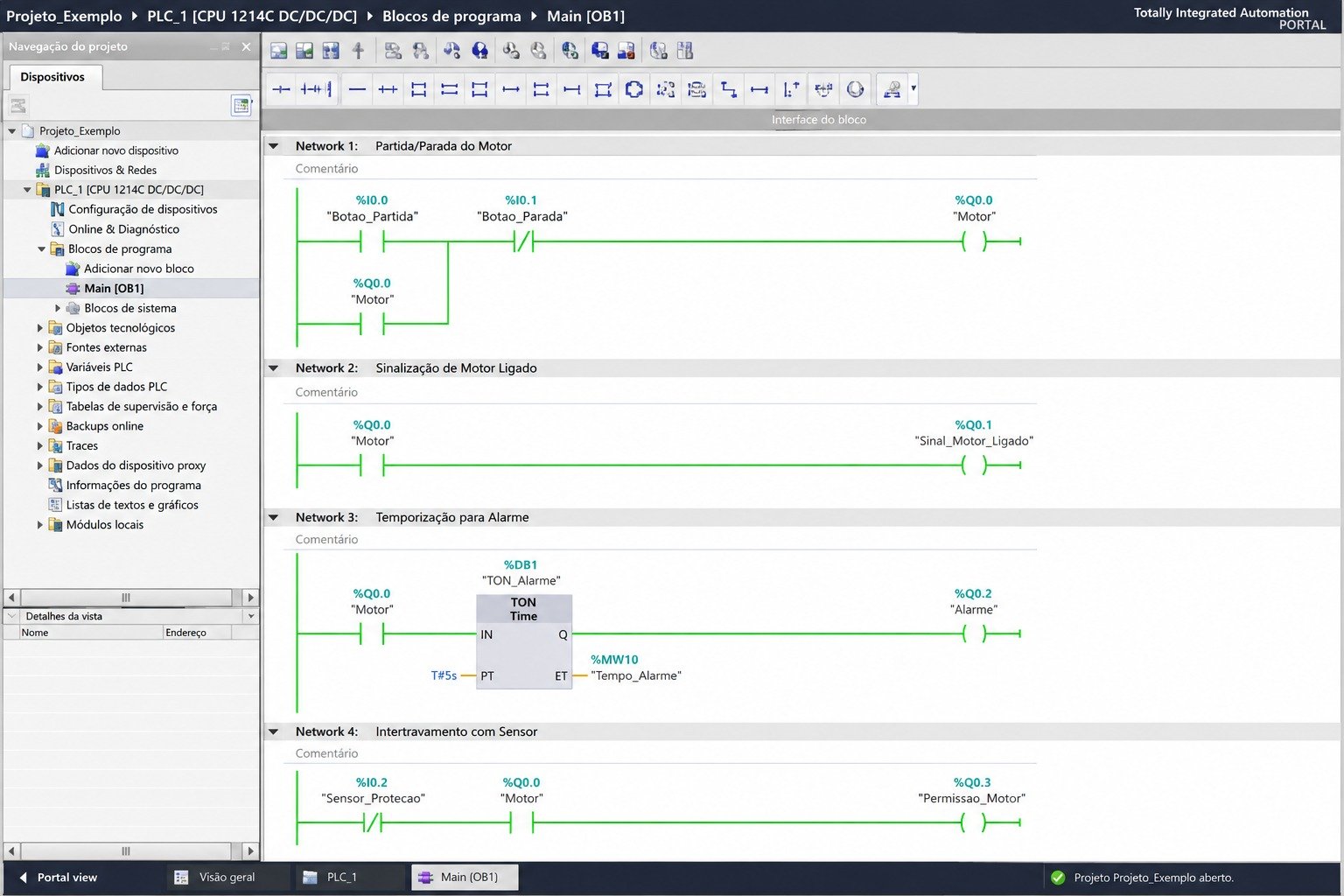Click the list view icon in project tree header
Image resolution: width=1344 pixels, height=896 pixels.
click(241, 106)
